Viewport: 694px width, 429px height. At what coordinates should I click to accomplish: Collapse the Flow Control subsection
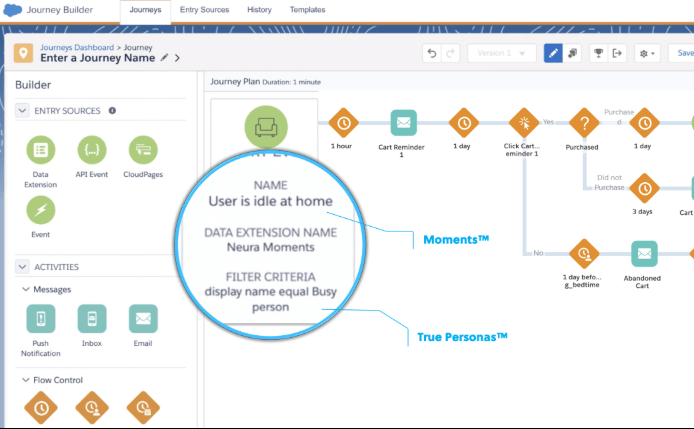click(26, 380)
